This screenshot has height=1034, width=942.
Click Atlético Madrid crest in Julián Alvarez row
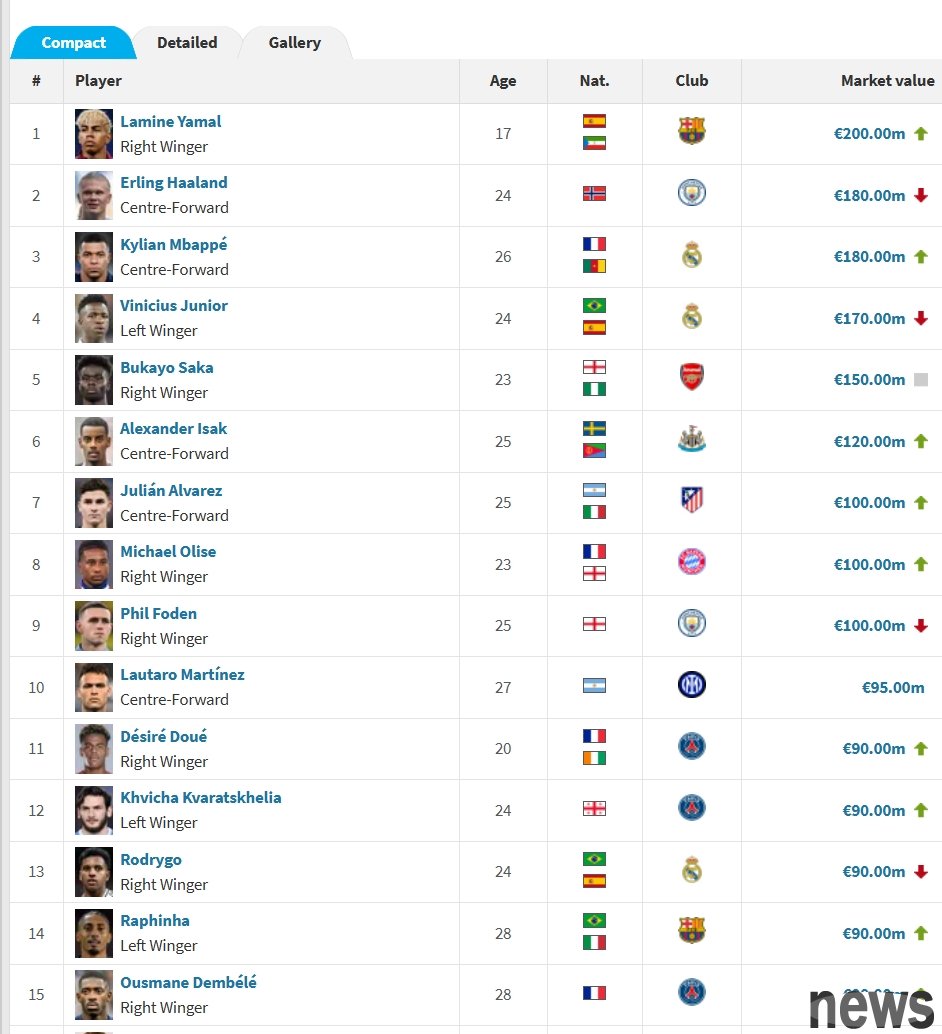[691, 500]
